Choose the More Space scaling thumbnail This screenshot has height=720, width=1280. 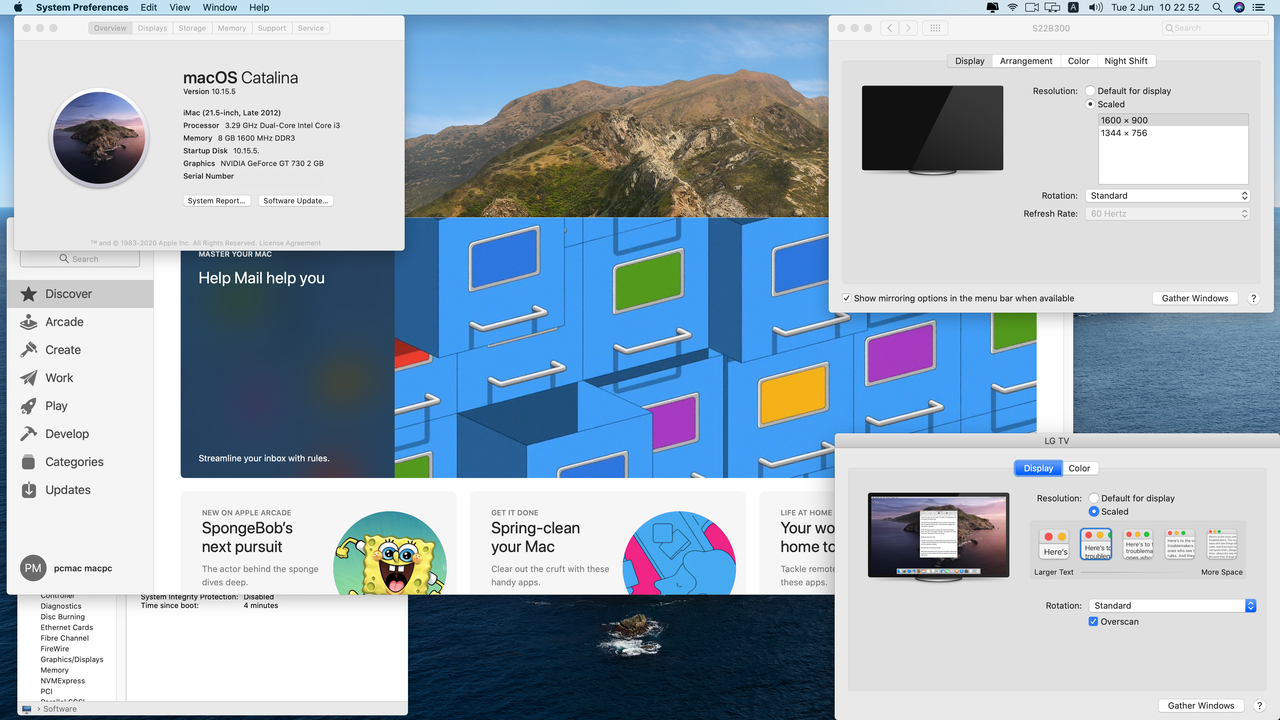click(1221, 544)
